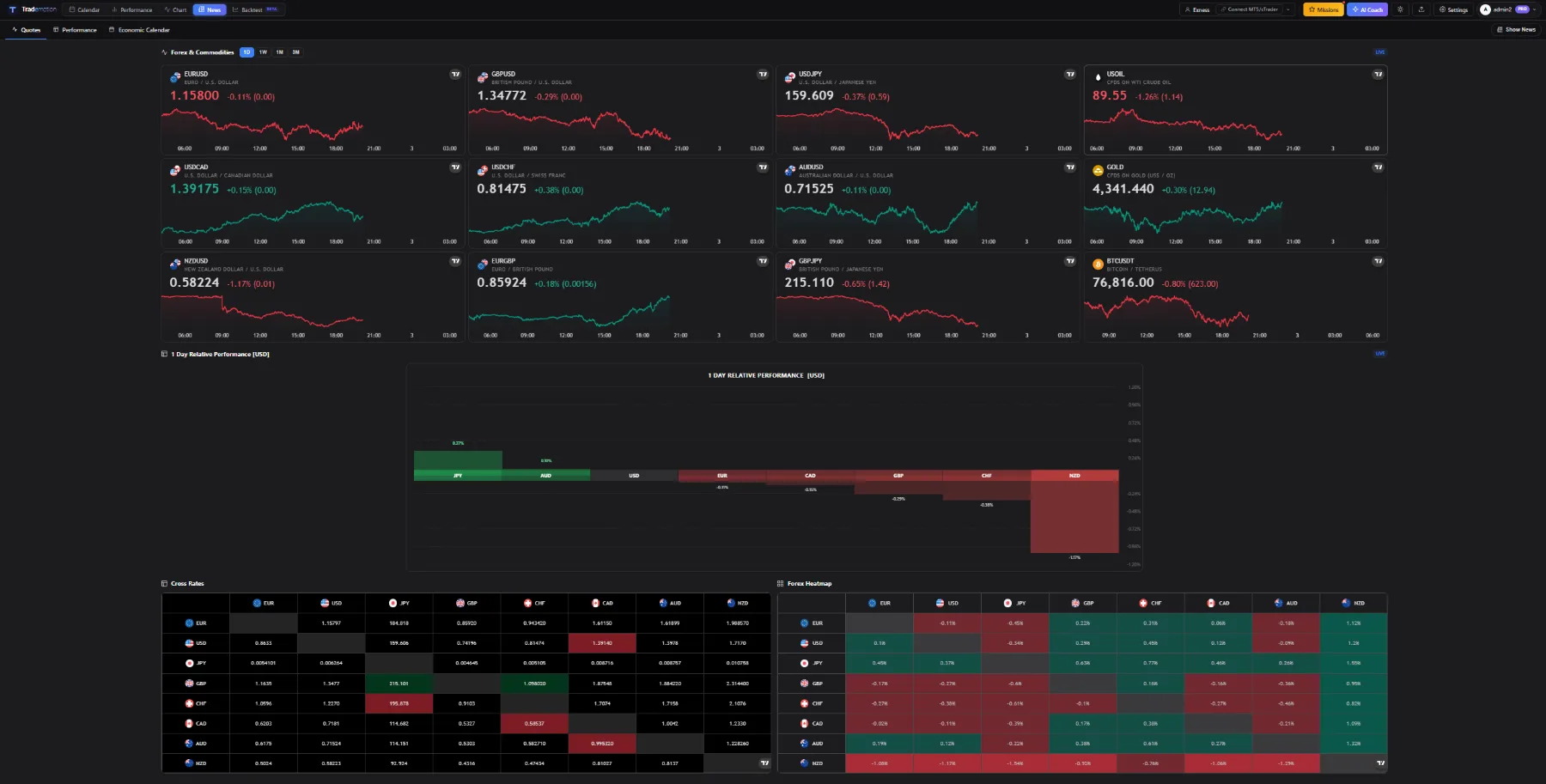Image resolution: width=1546 pixels, height=784 pixels.
Task: Click the JPY bar in relative performance chart
Action: point(458,465)
